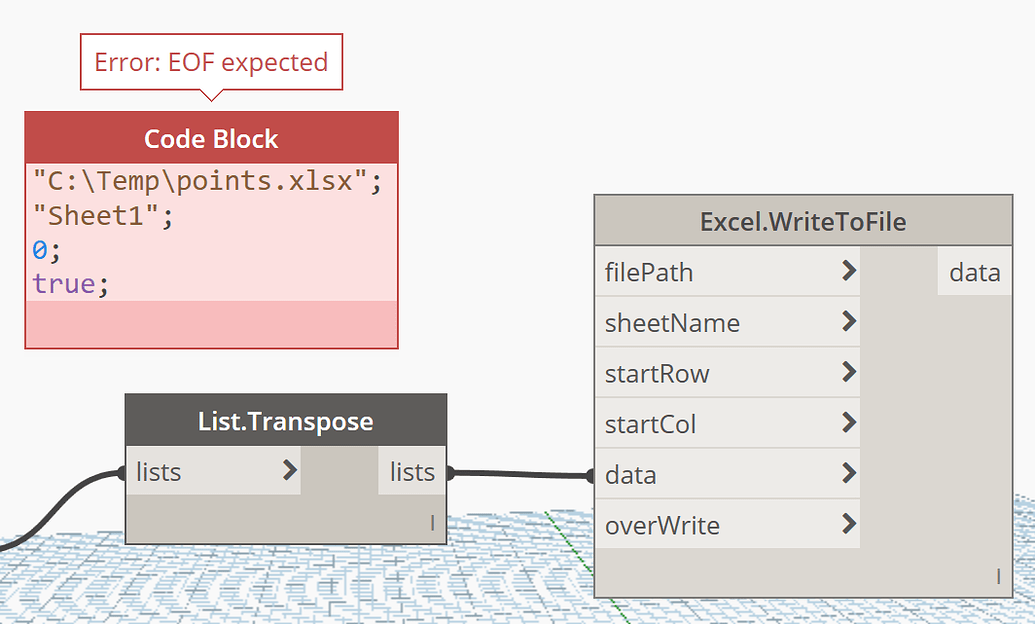Click the data input arrow on Excel.WriteToFile
Screen dimensions: 1035x624
(851, 473)
